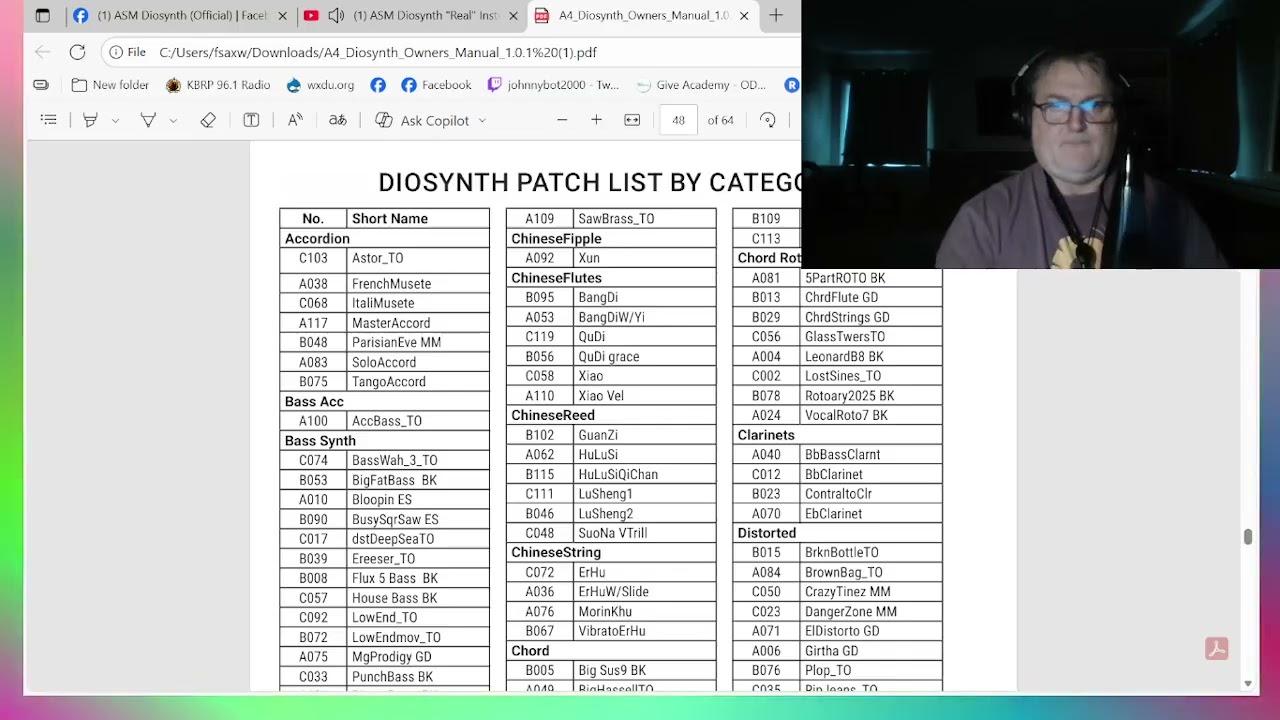Open KBRP 96.1 Radio bookmark

pyautogui.click(x=218, y=85)
